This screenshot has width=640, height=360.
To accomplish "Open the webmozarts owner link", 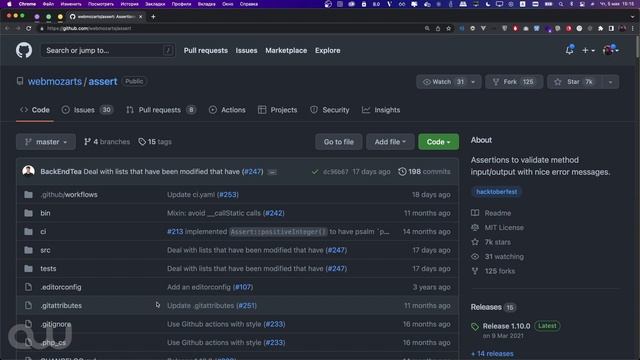I will tap(55, 82).
